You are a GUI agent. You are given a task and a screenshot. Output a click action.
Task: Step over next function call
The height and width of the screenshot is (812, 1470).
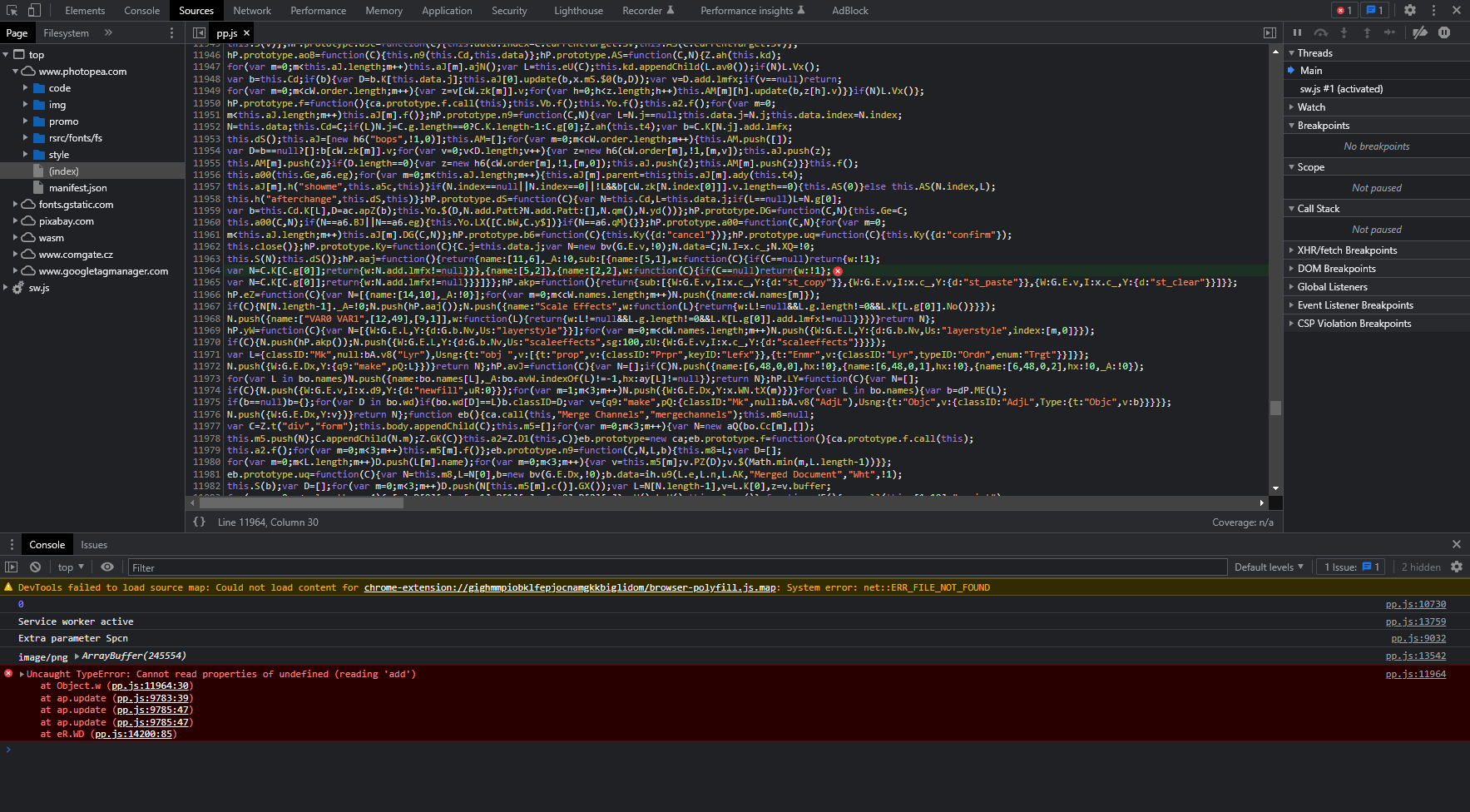(x=1321, y=32)
